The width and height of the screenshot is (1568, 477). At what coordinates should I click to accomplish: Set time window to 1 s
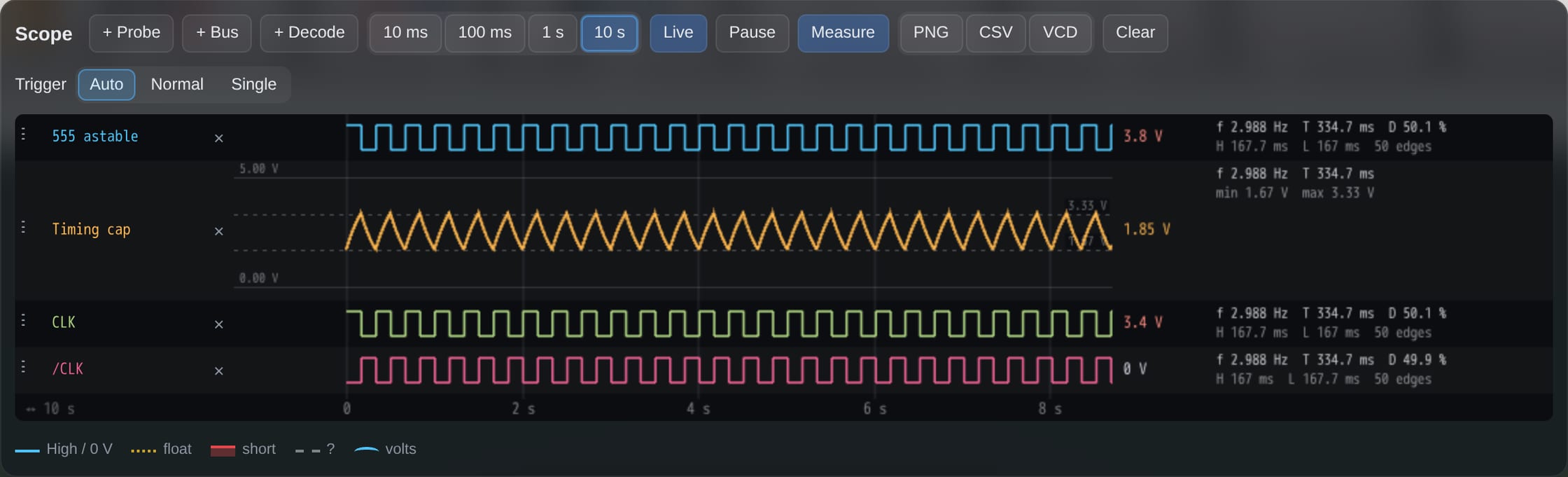click(x=552, y=33)
